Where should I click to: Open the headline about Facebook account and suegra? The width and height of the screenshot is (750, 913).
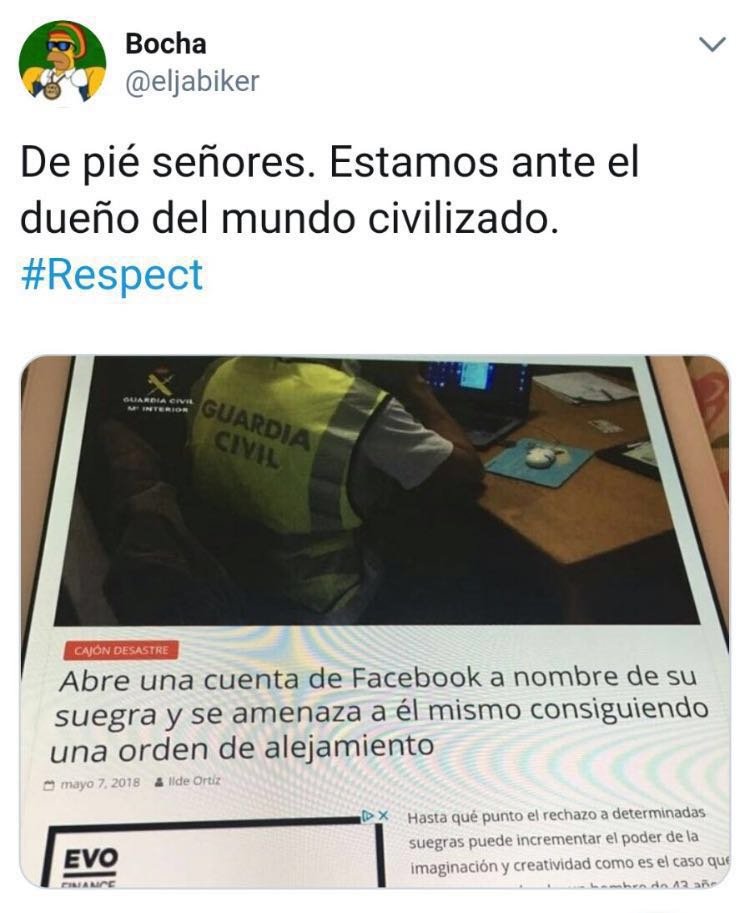tap(380, 713)
